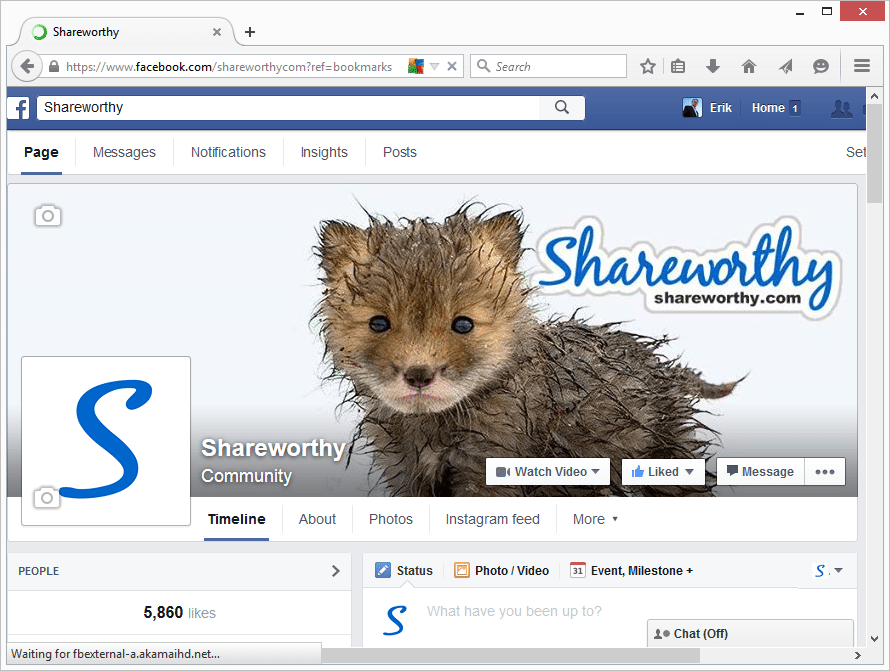Viewport: 890px width, 671px height.
Task: Click the Shareworthy page name on cover
Action: [x=274, y=448]
